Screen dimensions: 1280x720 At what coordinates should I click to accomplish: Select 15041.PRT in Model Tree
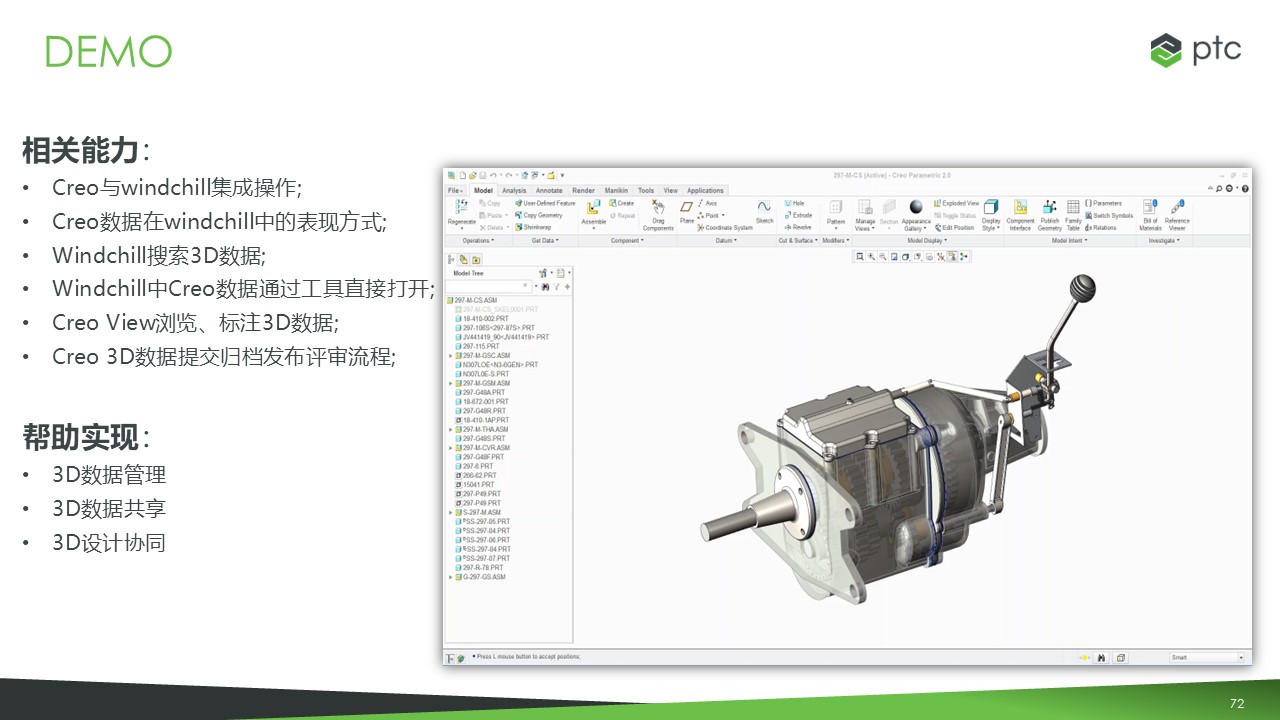point(477,484)
